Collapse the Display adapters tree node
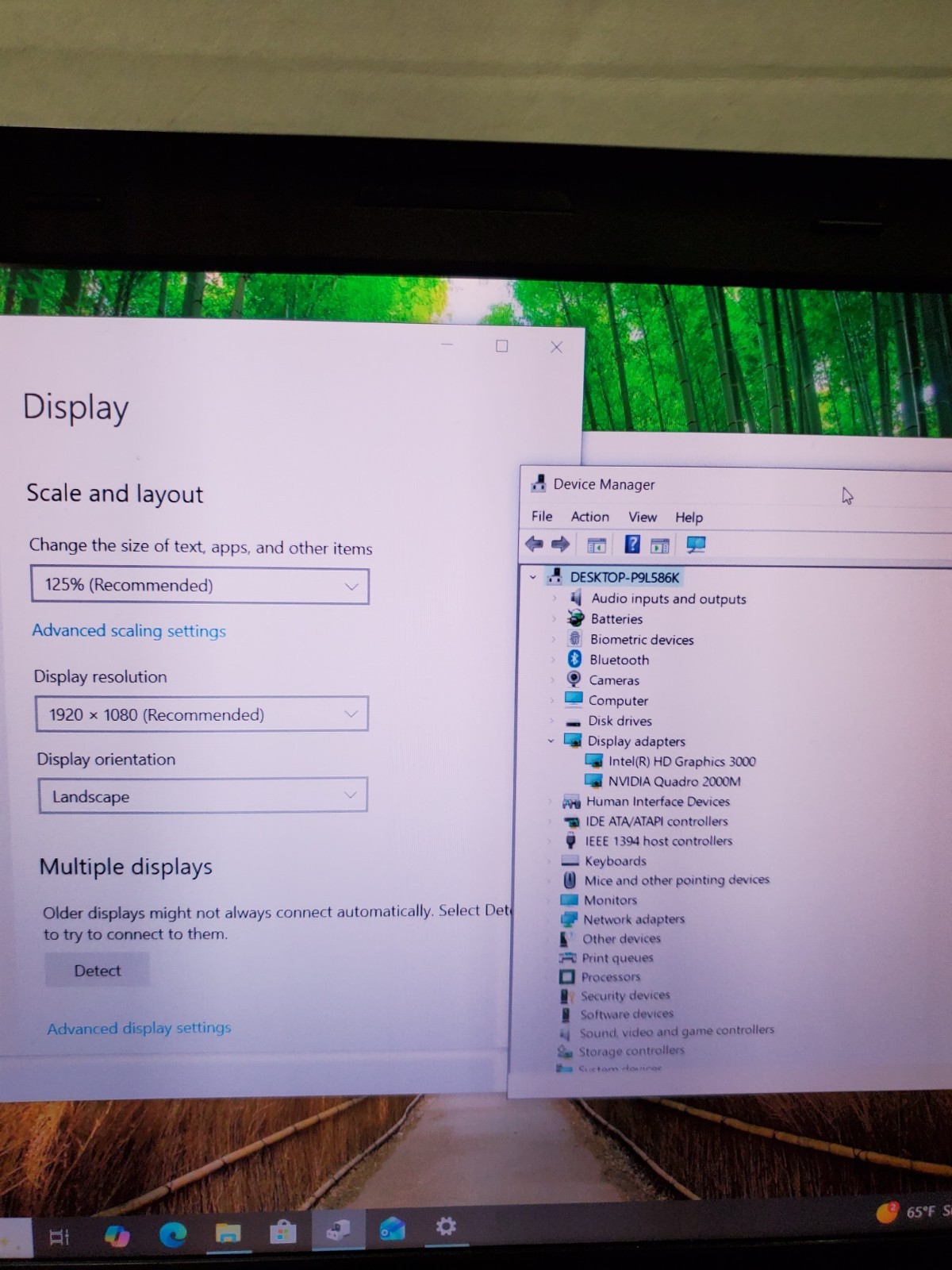Image resolution: width=952 pixels, height=1270 pixels. pyautogui.click(x=551, y=741)
